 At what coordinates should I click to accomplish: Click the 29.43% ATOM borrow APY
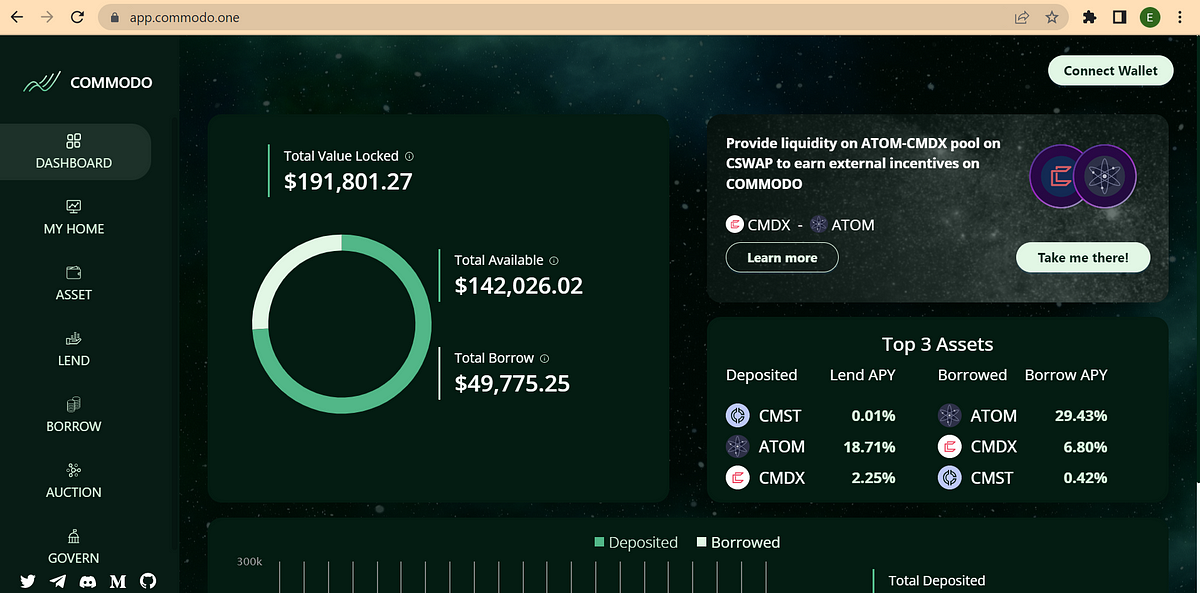point(1081,416)
